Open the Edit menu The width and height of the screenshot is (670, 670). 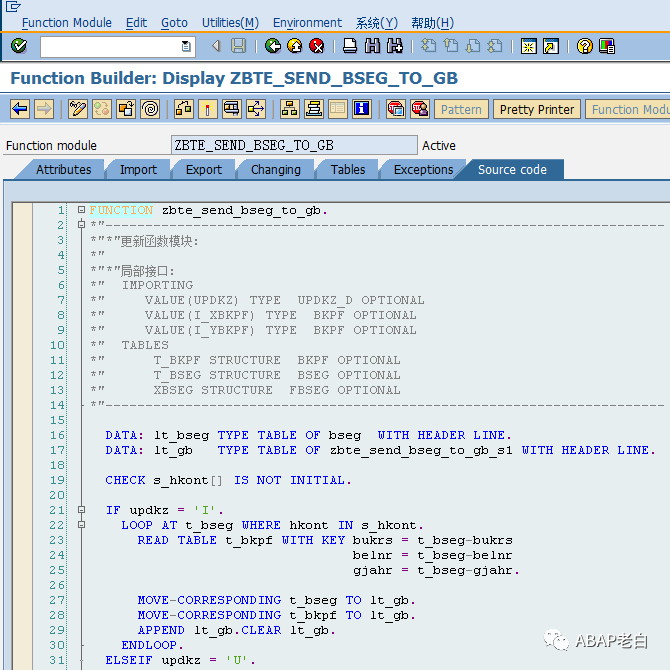136,23
